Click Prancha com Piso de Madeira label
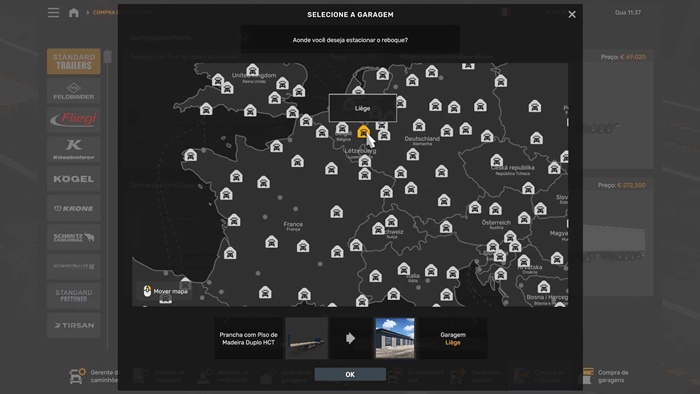Screen dimensions: 700x394 [249, 339]
